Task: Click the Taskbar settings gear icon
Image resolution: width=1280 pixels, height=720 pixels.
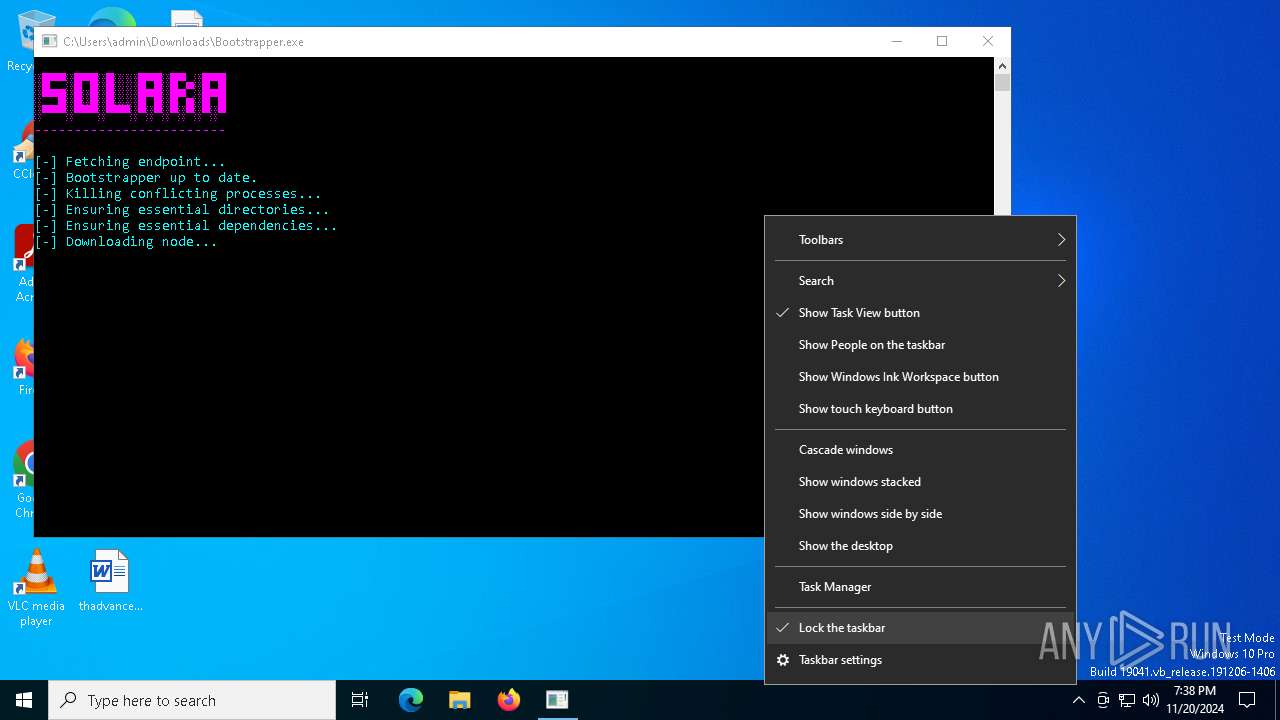Action: (x=783, y=660)
